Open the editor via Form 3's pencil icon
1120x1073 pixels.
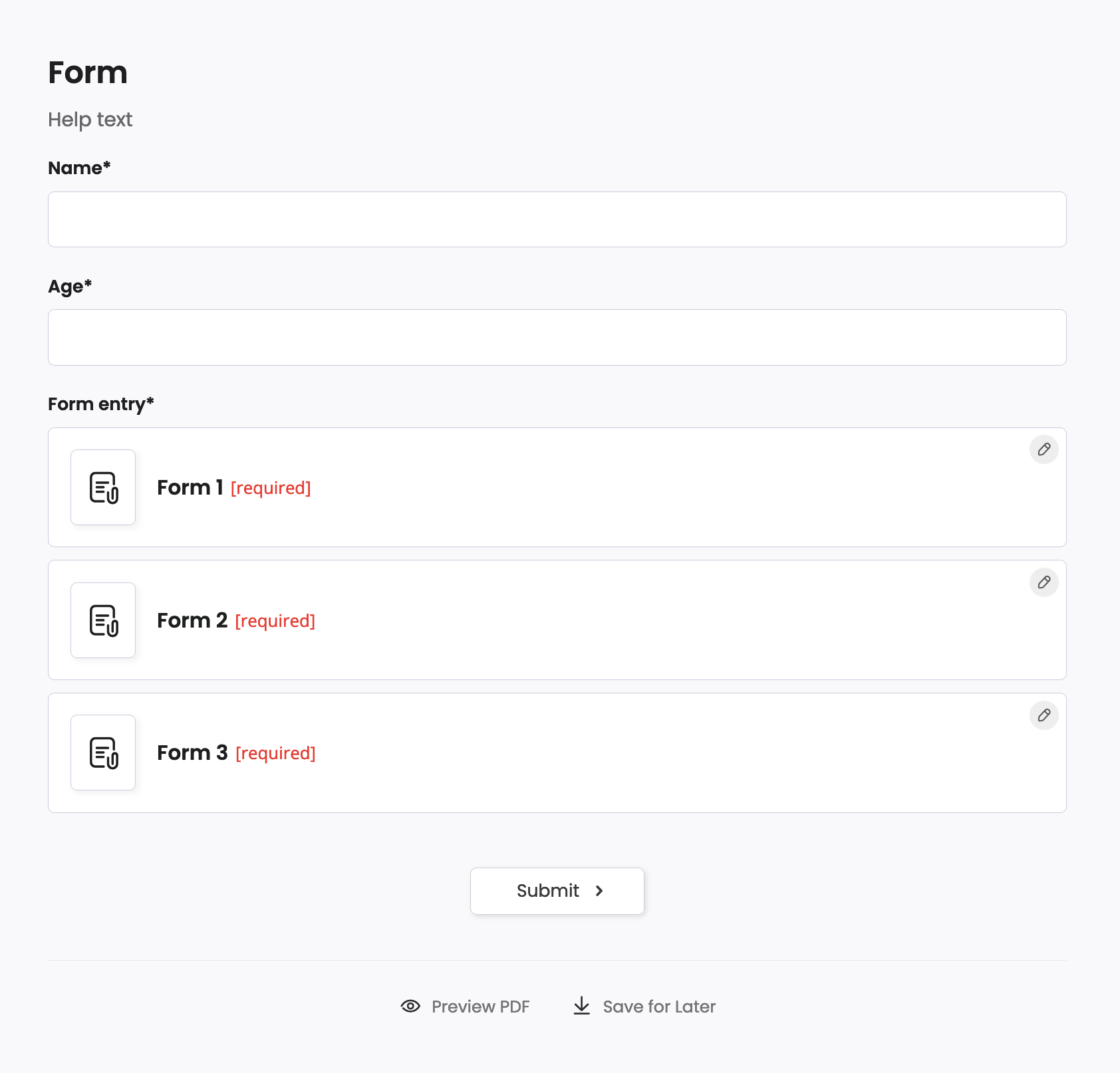(x=1044, y=715)
